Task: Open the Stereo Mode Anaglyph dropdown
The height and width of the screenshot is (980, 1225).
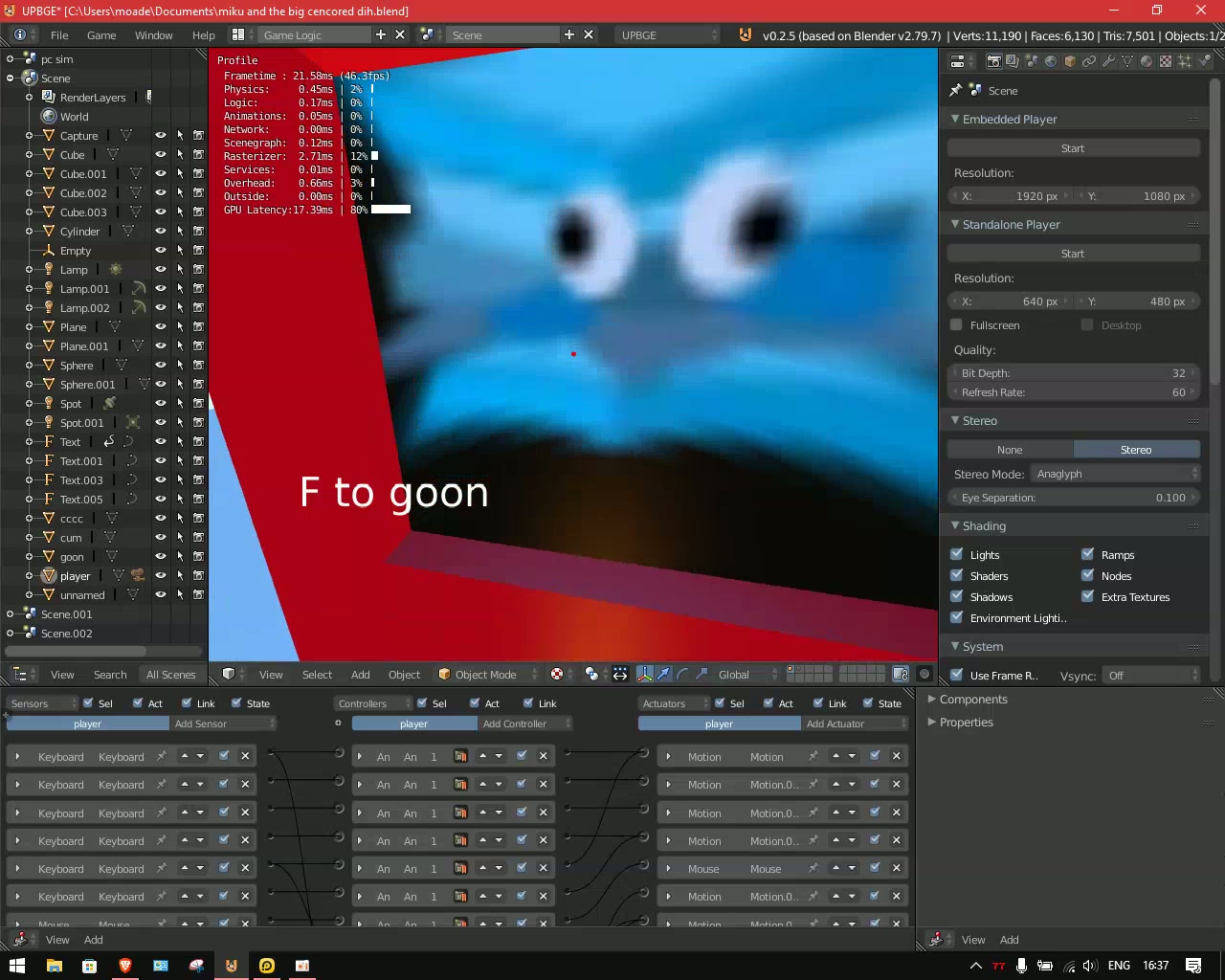Action: pyautogui.click(x=1115, y=474)
